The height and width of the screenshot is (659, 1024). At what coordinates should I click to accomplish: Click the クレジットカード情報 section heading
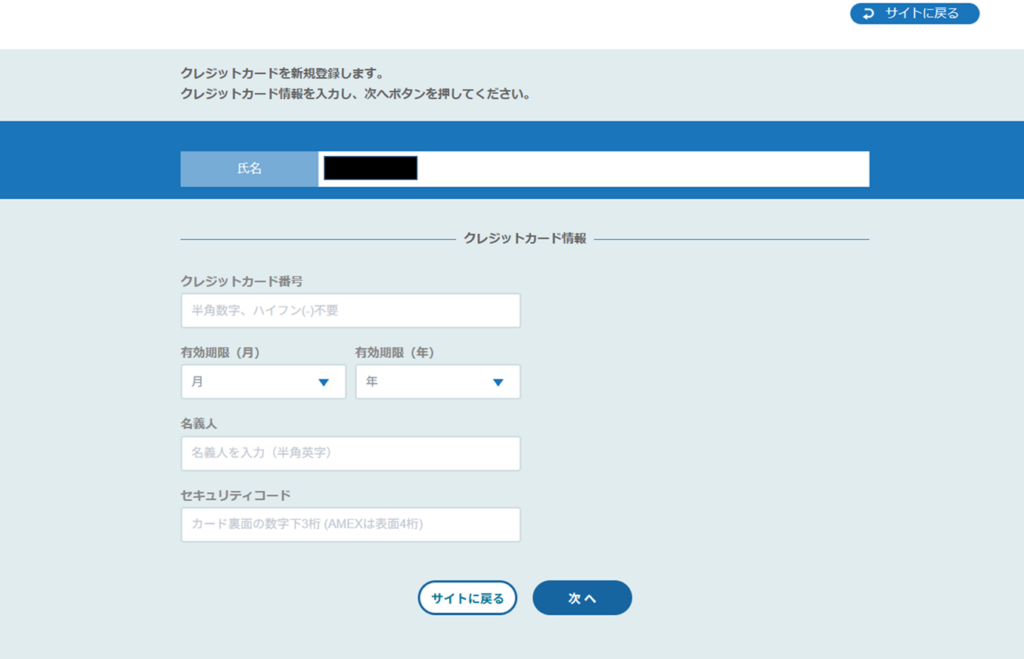click(525, 239)
